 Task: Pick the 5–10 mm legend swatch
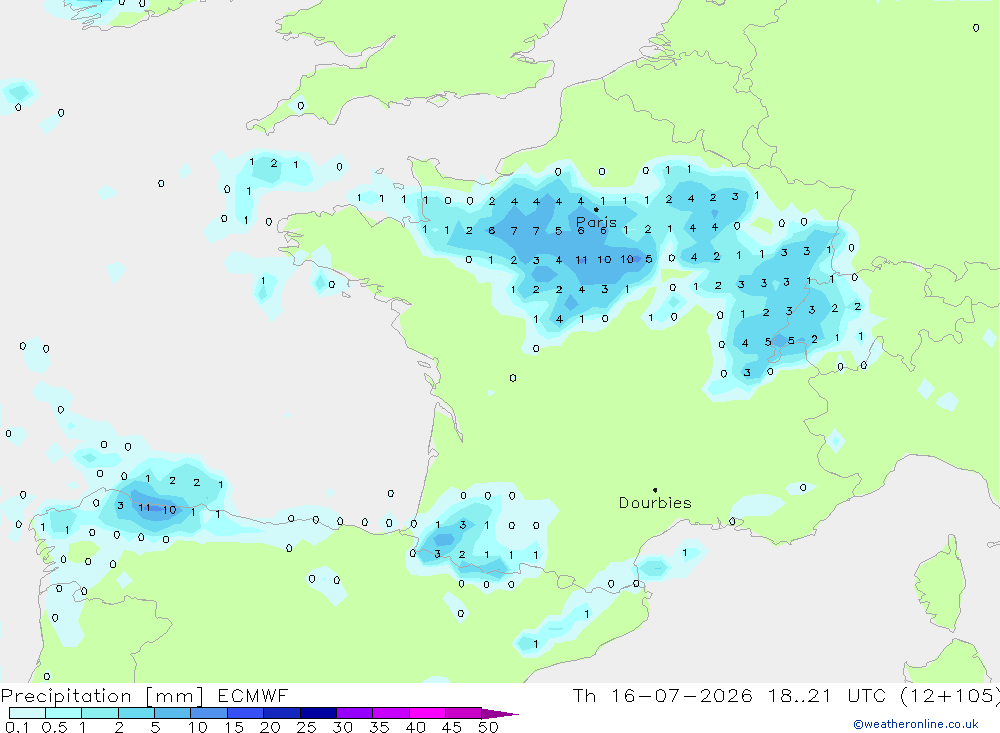click(x=173, y=713)
